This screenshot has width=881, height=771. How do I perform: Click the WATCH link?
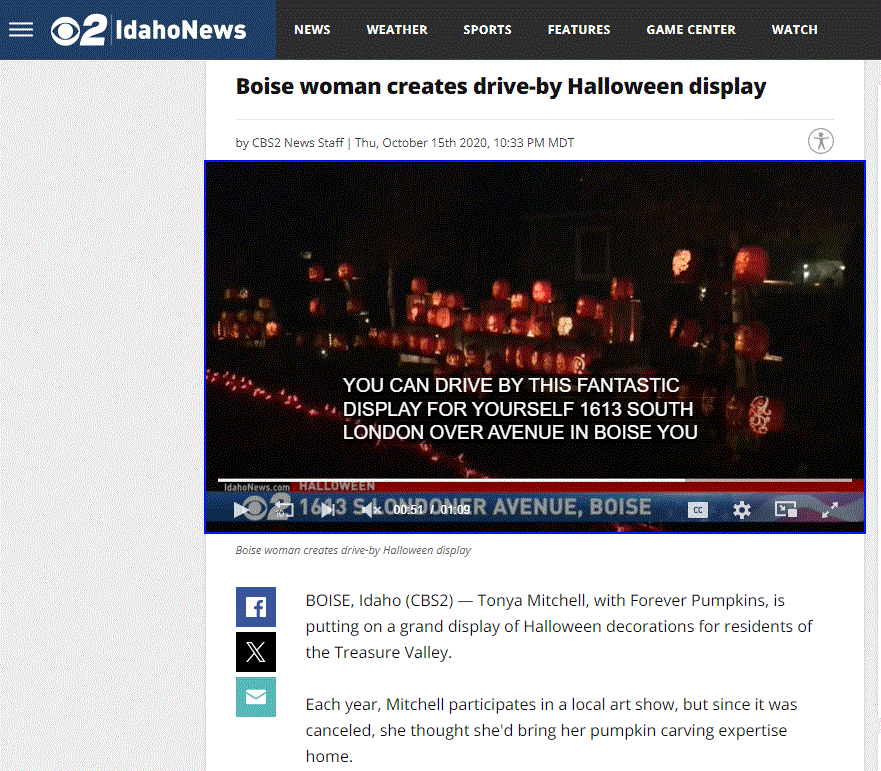pos(794,30)
